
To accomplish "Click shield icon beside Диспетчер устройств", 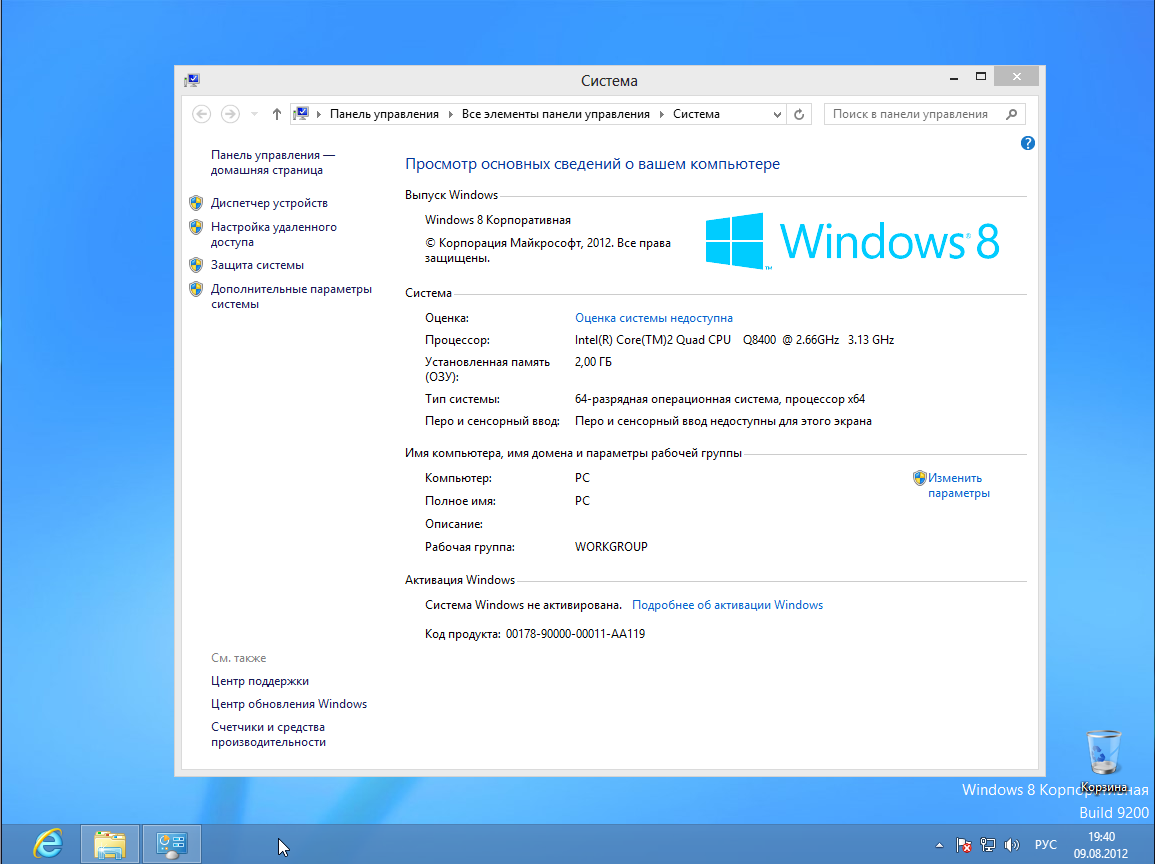I will tap(195, 203).
